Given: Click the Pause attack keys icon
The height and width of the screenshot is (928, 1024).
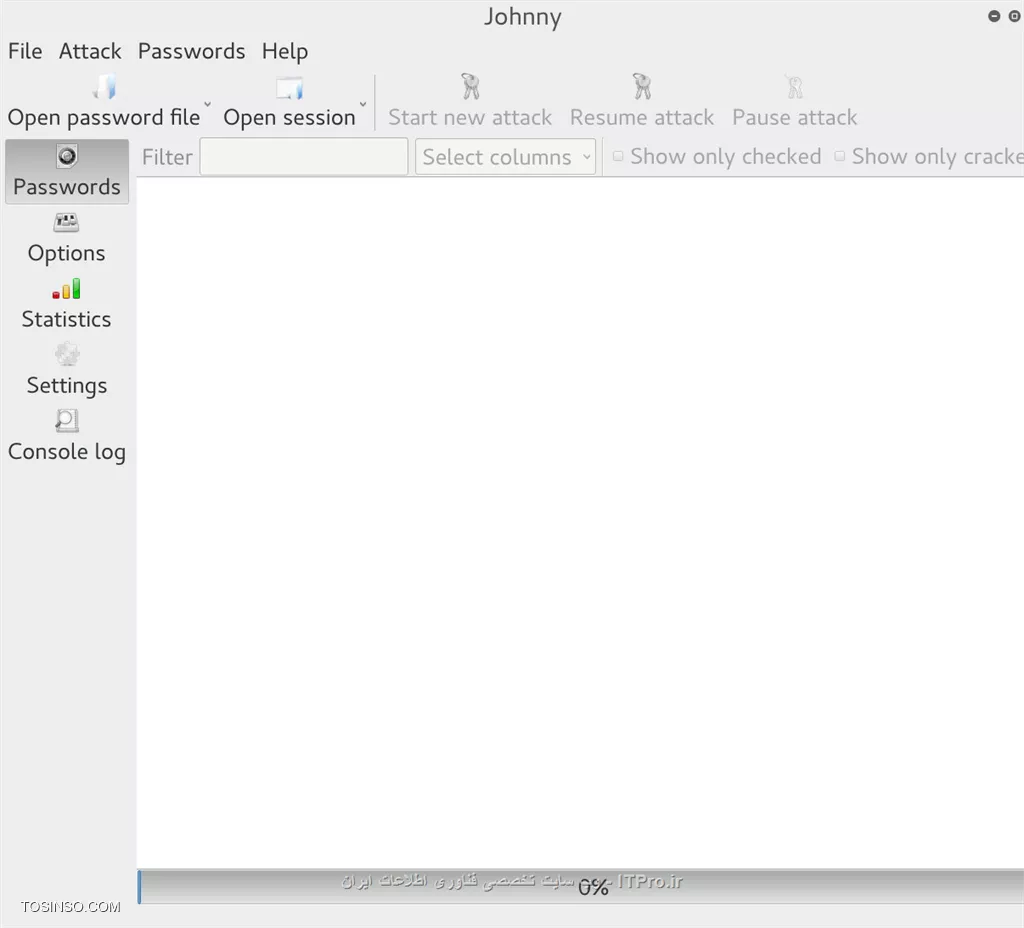Looking at the screenshot, I should coord(795,87).
